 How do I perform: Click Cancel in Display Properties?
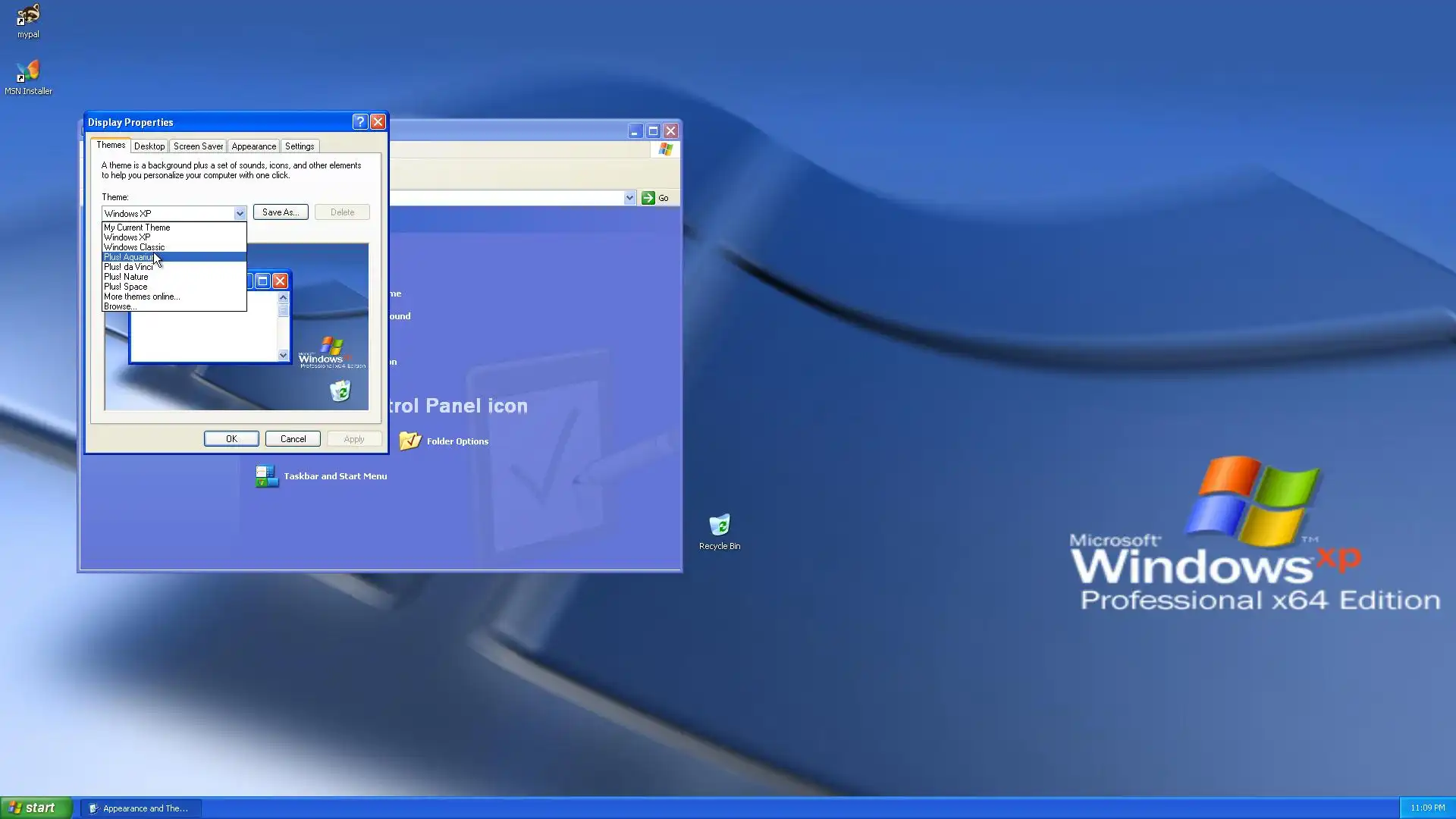coord(293,439)
